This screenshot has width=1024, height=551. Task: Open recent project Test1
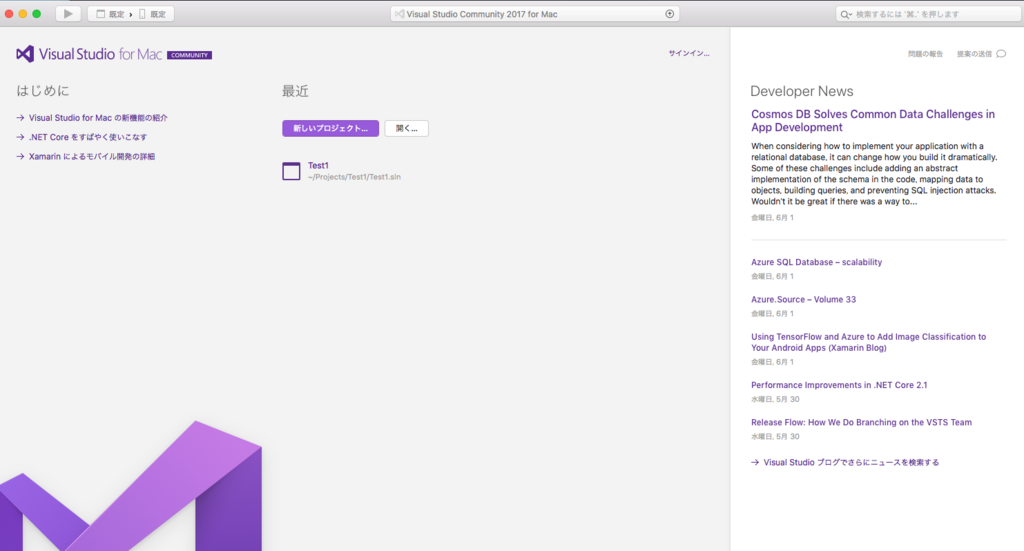point(318,166)
